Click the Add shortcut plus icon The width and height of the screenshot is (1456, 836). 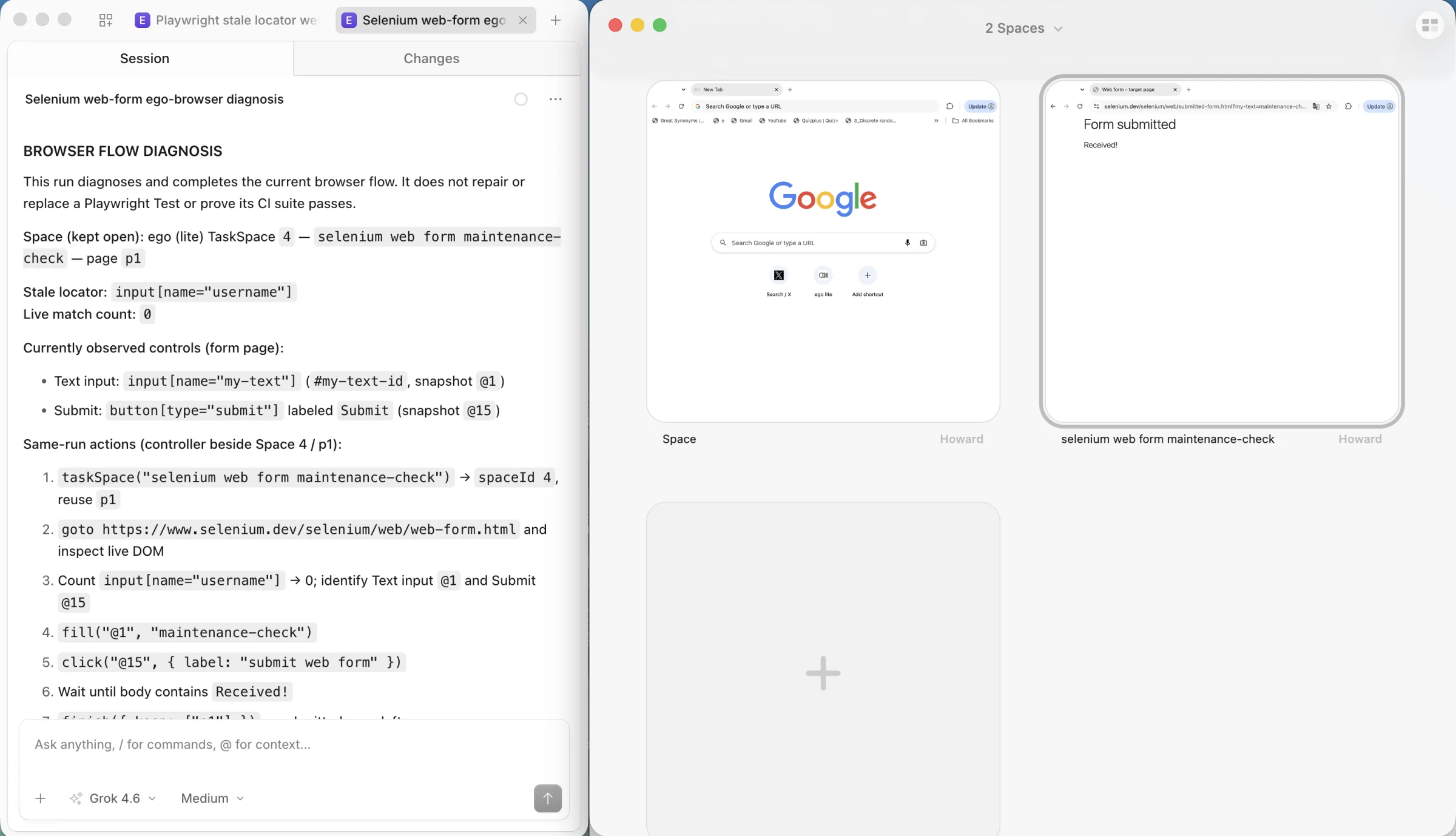coord(868,275)
